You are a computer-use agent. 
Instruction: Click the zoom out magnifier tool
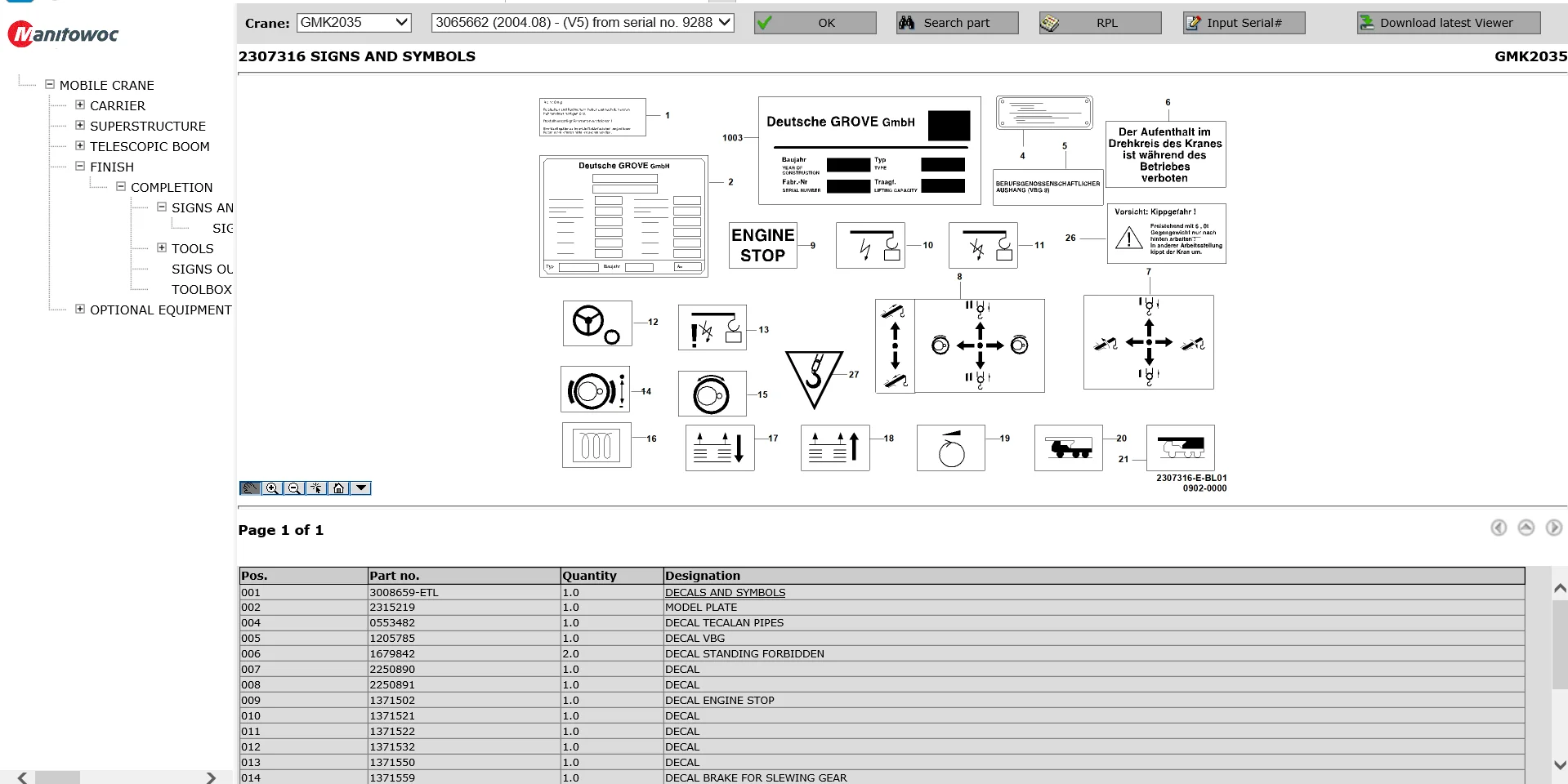click(x=294, y=488)
